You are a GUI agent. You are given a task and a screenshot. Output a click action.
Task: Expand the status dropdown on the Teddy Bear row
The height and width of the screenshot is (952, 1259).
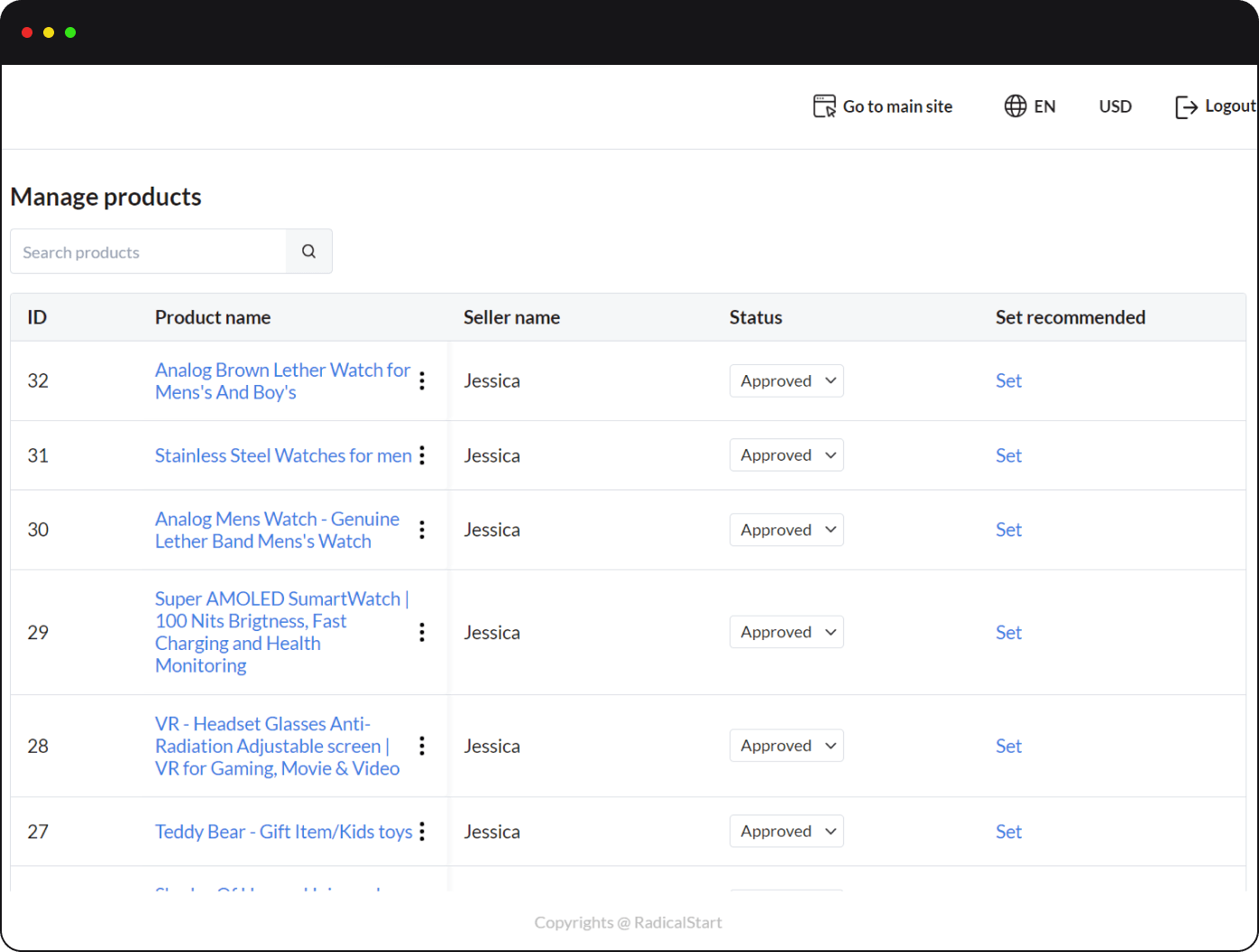(786, 830)
